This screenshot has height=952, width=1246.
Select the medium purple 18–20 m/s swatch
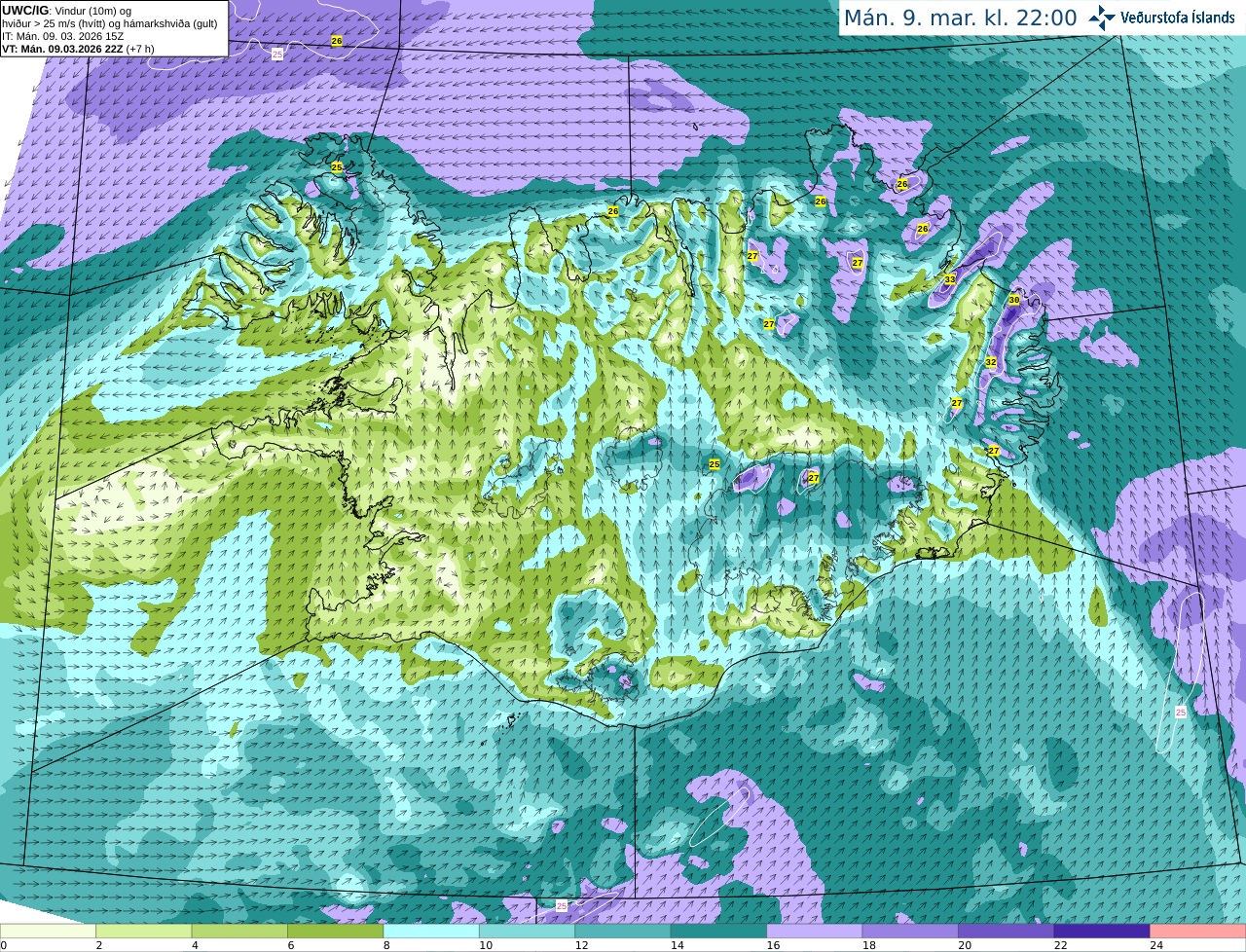911,931
